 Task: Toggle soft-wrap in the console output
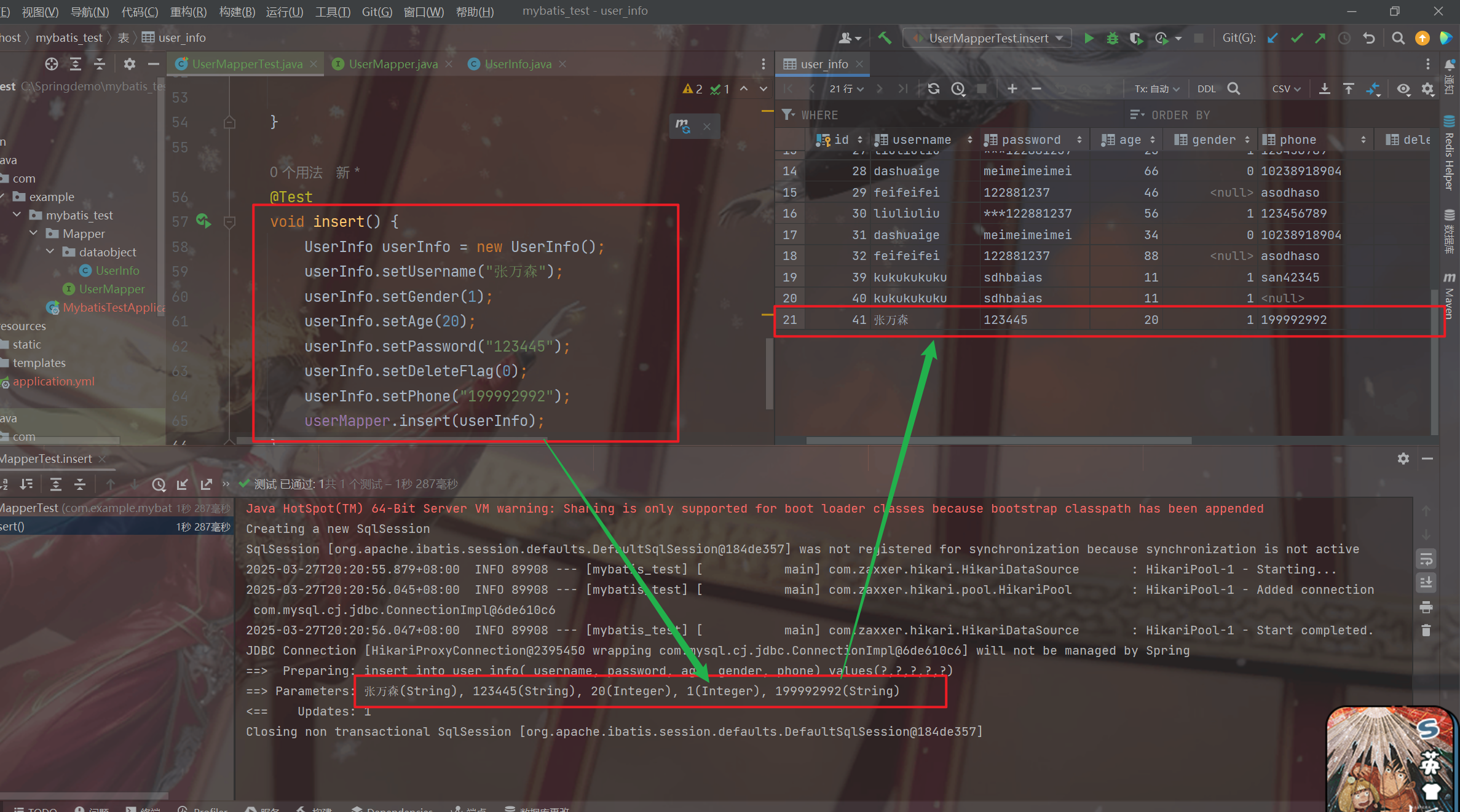click(x=1426, y=559)
